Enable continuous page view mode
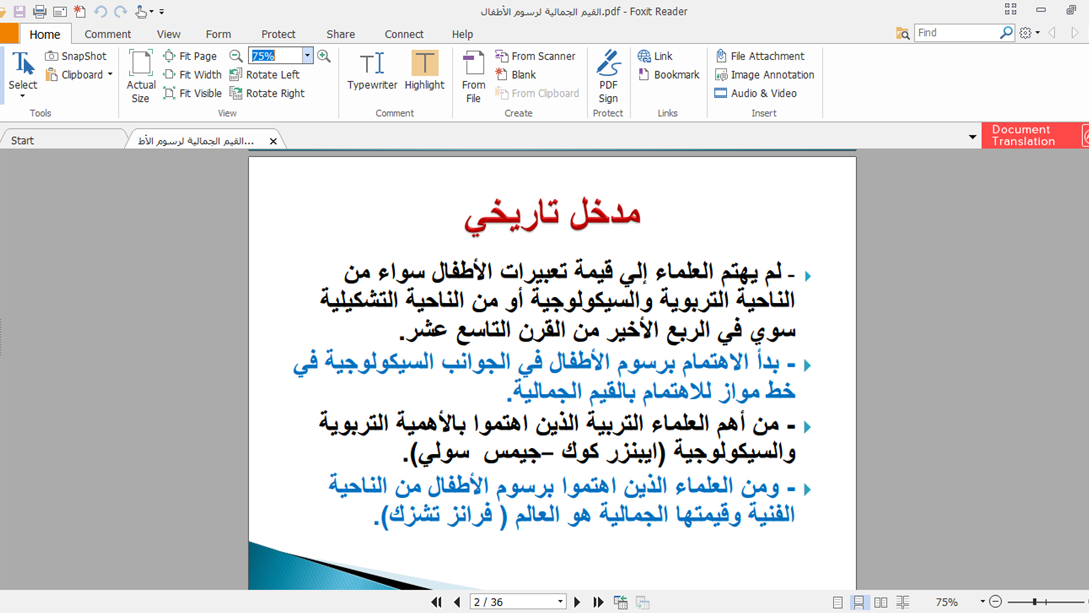 [x=859, y=602]
